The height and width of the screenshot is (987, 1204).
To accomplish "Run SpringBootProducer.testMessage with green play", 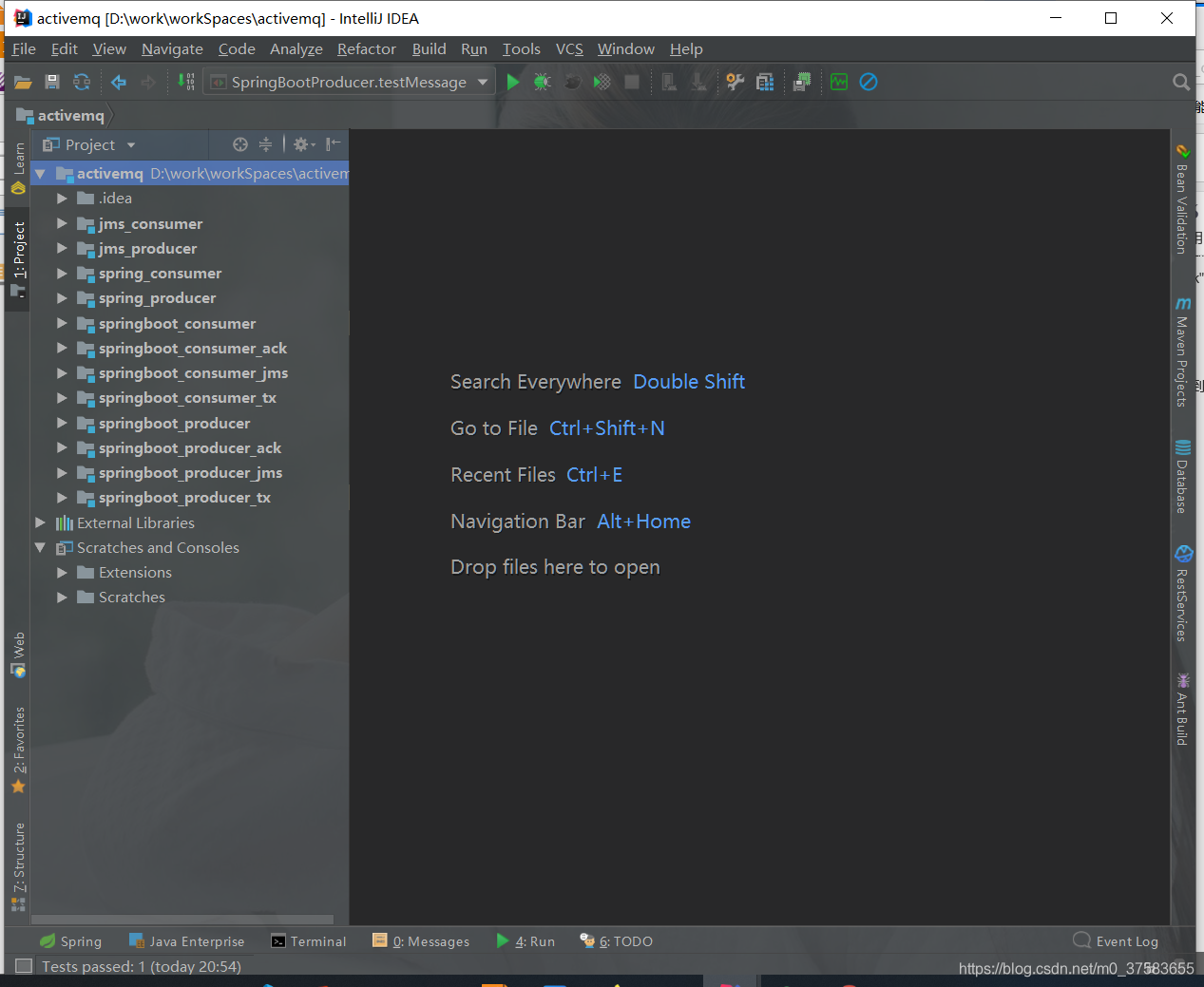I will click(513, 83).
